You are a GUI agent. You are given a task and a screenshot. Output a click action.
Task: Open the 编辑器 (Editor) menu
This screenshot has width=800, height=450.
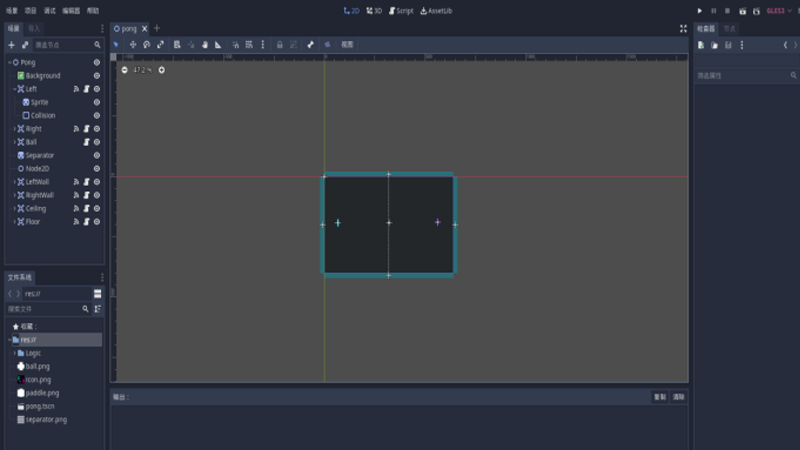click(71, 10)
